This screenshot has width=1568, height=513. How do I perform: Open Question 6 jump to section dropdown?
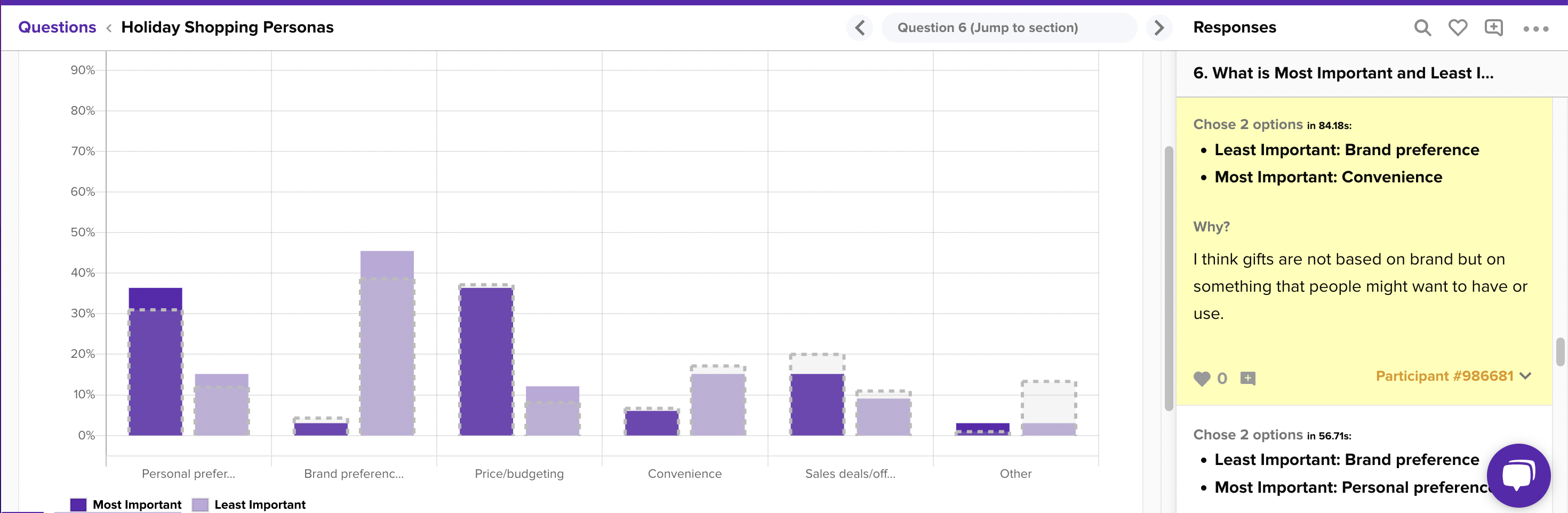tap(1009, 27)
